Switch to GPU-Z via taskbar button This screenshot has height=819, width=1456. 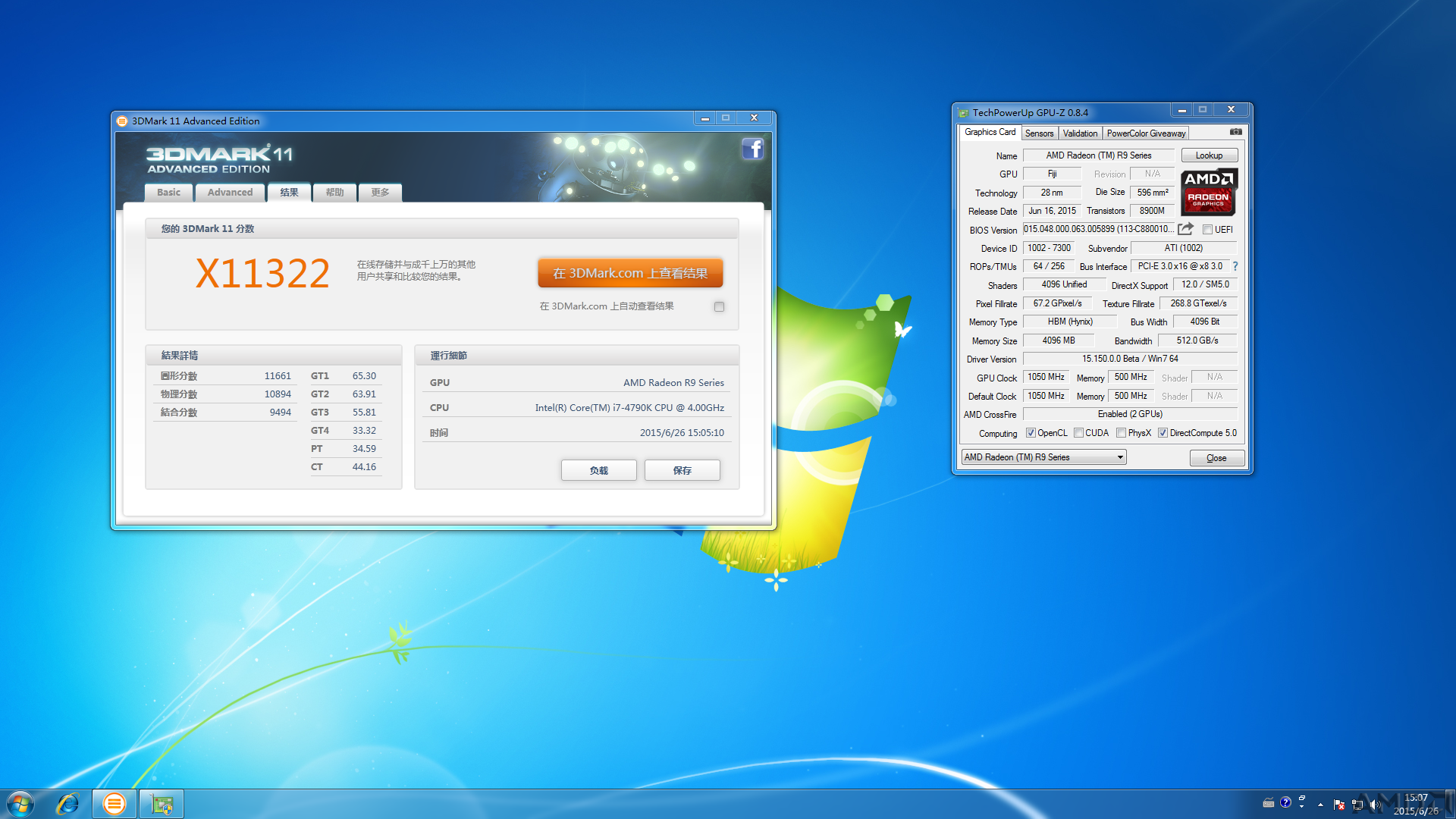coord(162,804)
